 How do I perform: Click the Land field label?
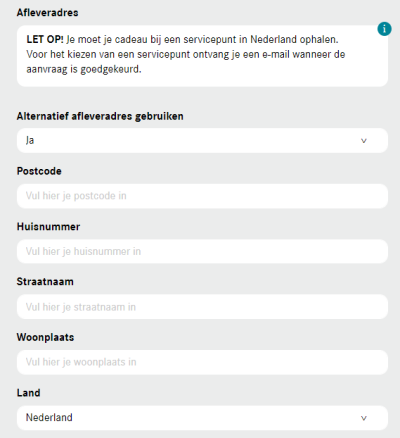pos(28,393)
